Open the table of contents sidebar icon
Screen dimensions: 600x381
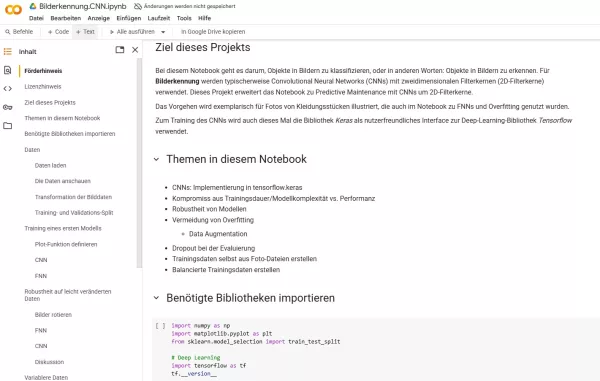point(8,51)
